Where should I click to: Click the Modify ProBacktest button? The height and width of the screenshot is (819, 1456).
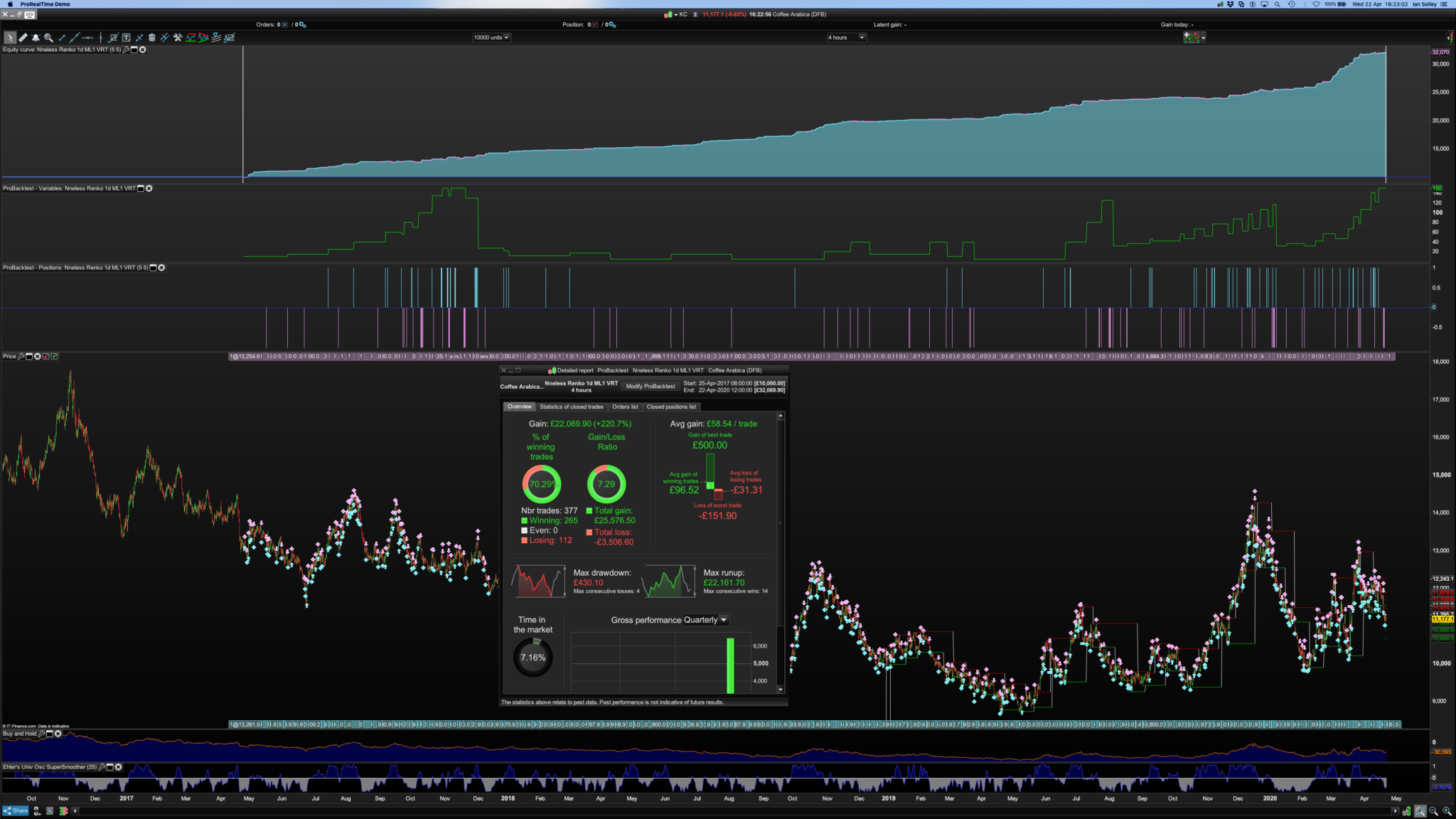(650, 386)
